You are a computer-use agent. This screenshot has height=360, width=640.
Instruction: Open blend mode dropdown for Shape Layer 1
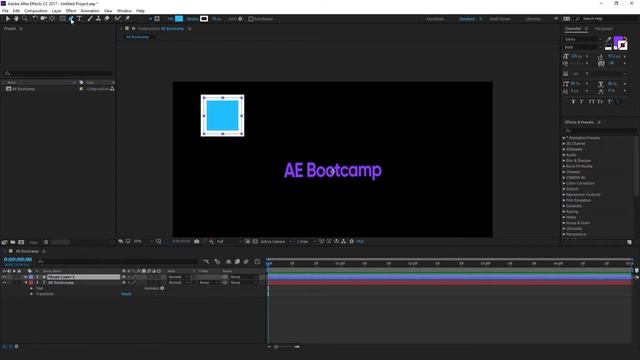[x=178, y=277]
